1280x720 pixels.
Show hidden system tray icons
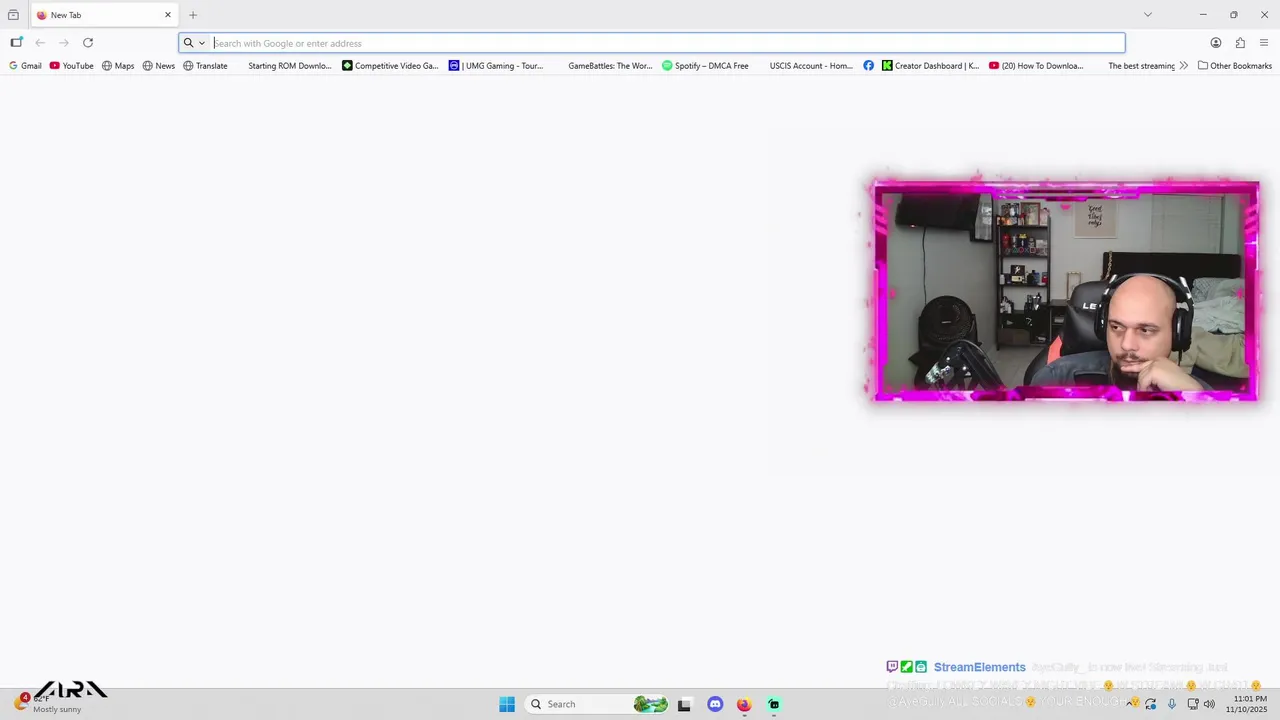tap(1130, 704)
